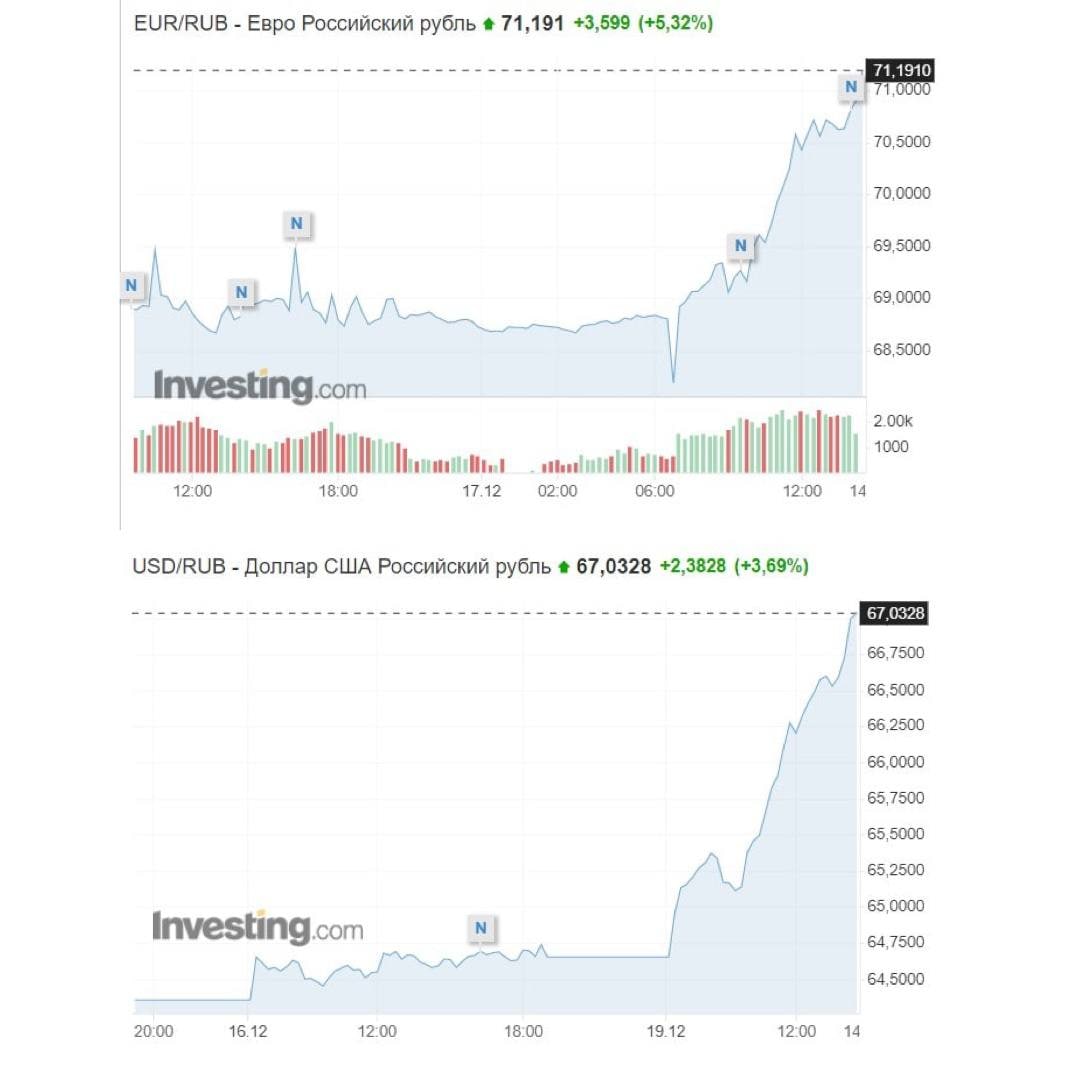Click the leftmost N news marker on EUR/RUB chart
1071x1071 pixels.
131,285
